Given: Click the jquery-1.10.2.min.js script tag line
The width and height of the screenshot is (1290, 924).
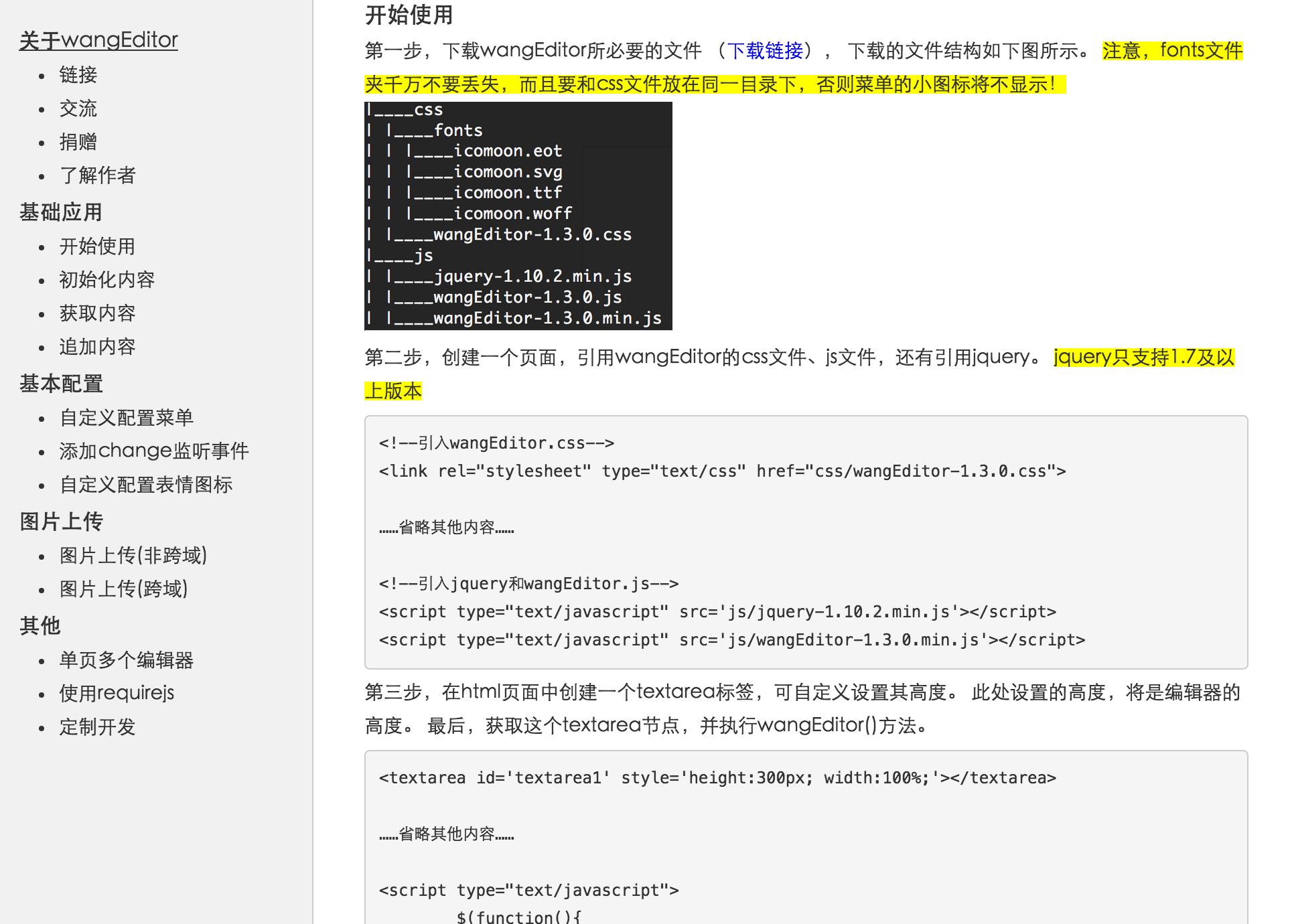Looking at the screenshot, I should pyautogui.click(x=717, y=612).
